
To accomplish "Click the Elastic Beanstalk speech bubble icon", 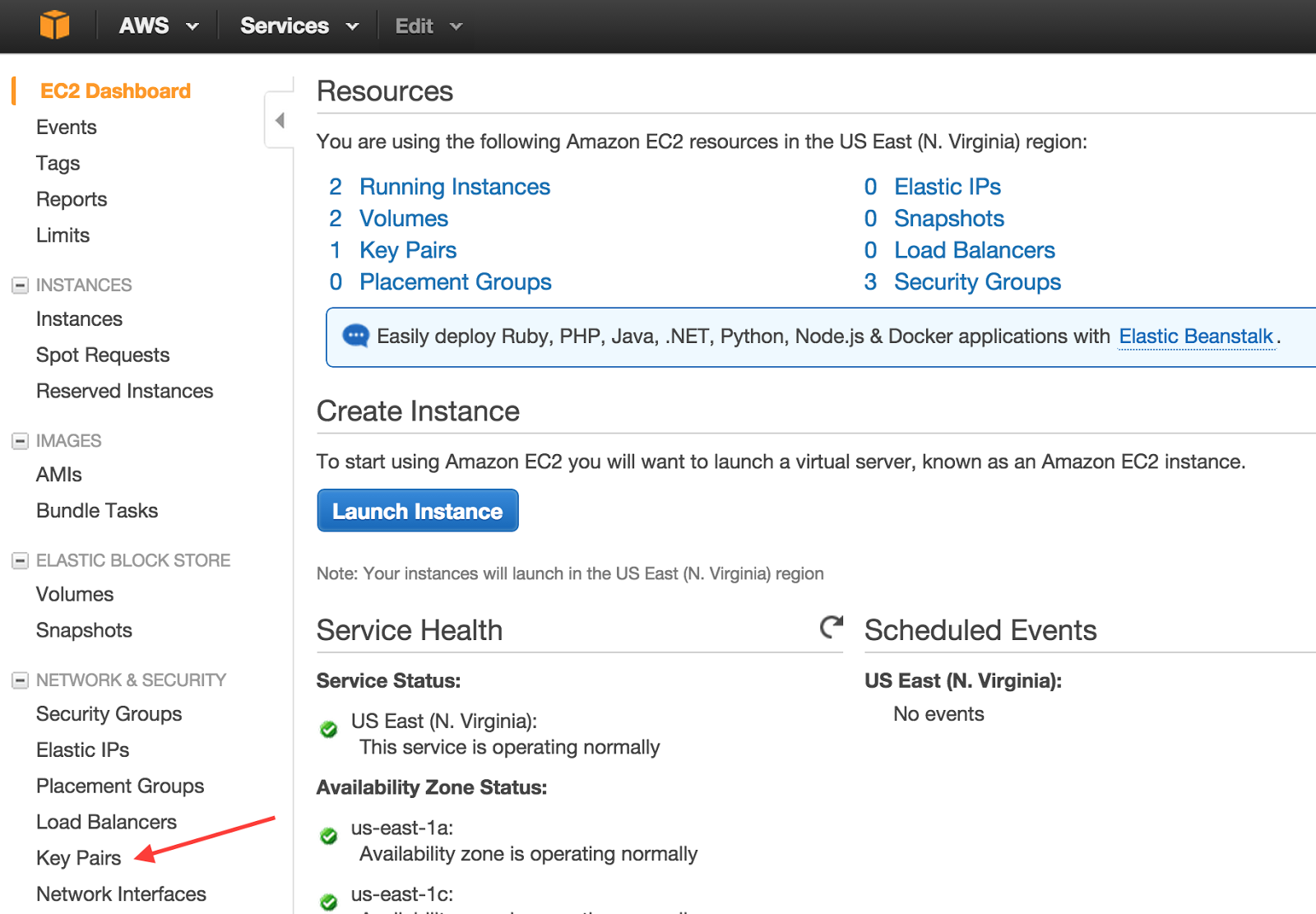I will pos(355,336).
